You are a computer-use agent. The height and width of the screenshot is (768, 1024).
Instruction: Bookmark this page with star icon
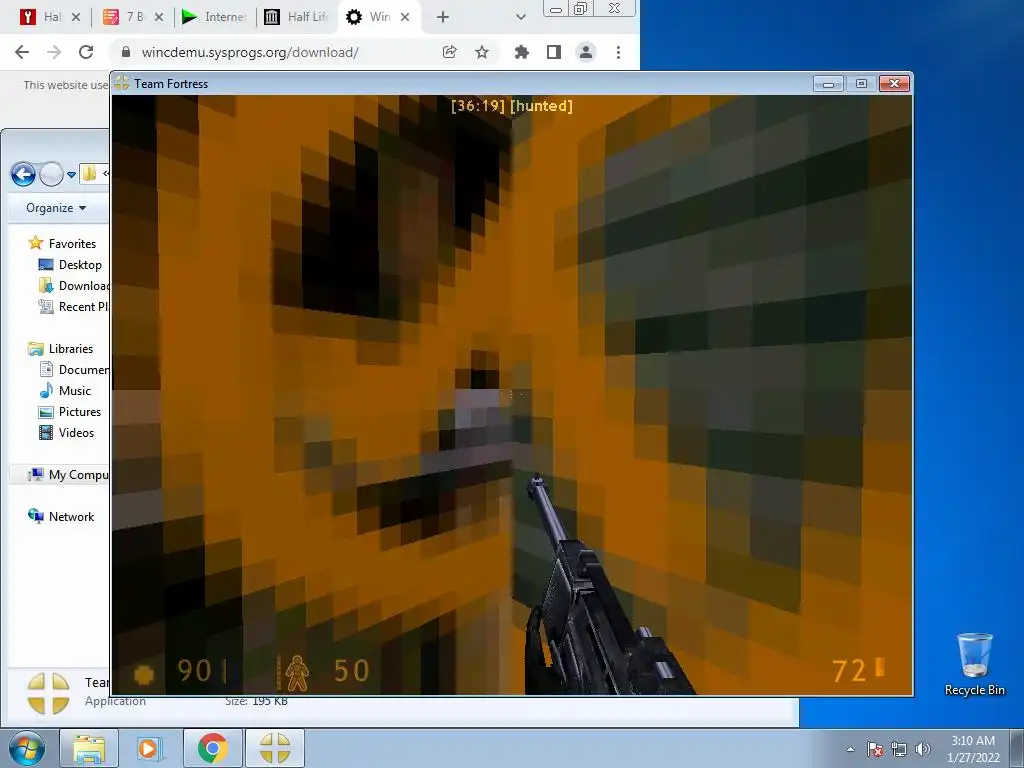click(x=482, y=52)
